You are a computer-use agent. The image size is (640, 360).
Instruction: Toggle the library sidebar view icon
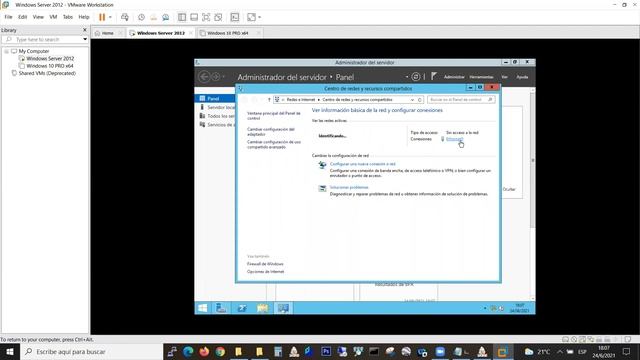coord(182,17)
